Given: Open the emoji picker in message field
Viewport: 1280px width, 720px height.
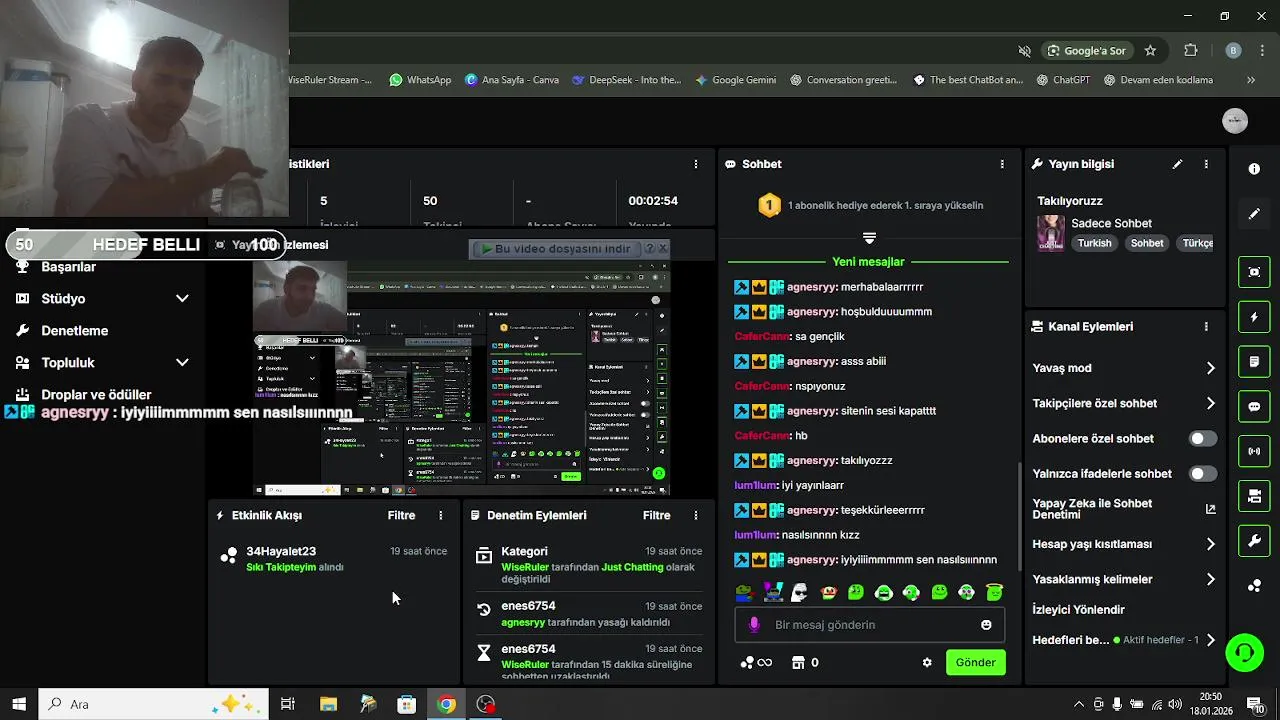Looking at the screenshot, I should 986,625.
